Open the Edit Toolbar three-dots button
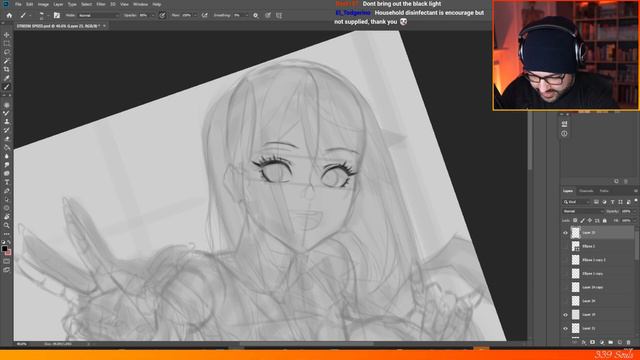640x360 pixels. (x=7, y=234)
